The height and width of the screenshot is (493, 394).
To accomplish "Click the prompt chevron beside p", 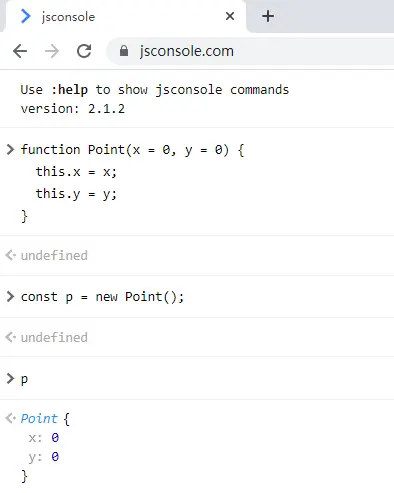I will pos(10,378).
